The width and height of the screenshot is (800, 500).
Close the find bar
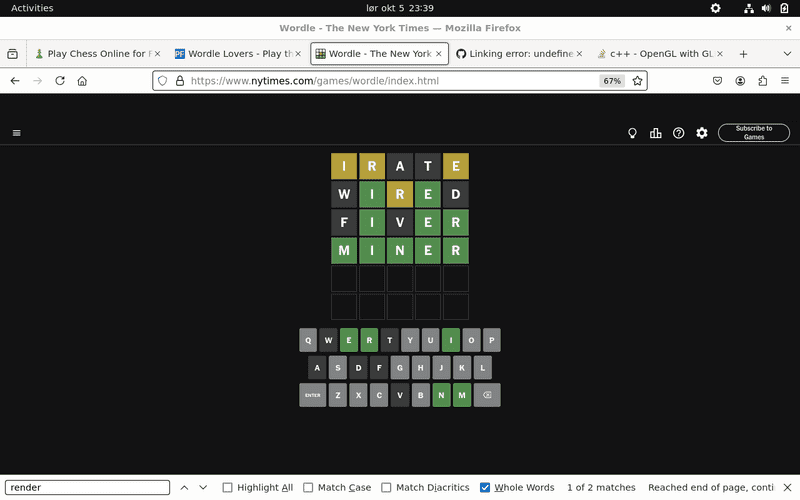[x=787, y=487]
